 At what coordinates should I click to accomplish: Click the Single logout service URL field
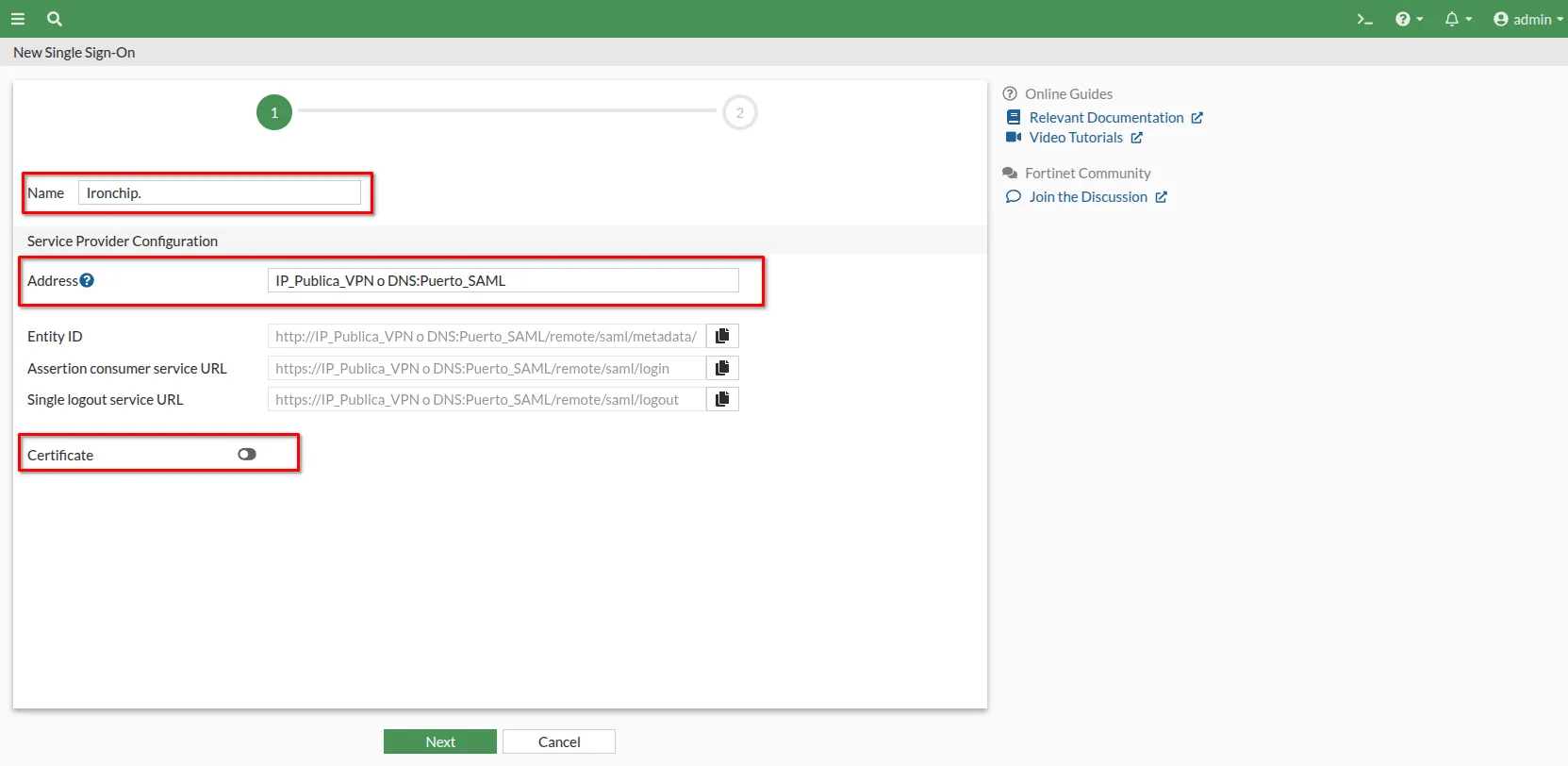487,399
